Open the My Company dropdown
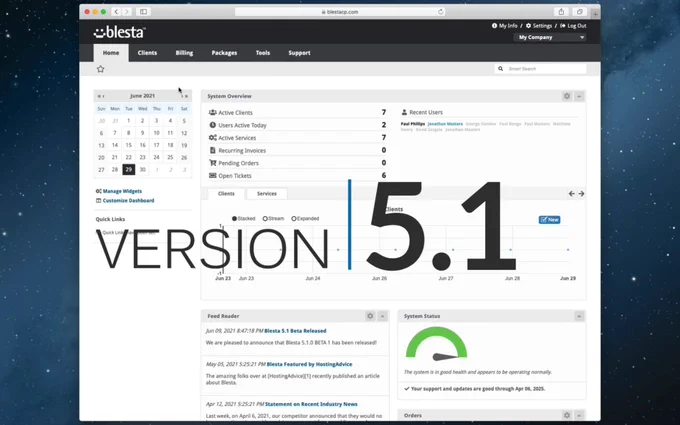The height and width of the screenshot is (425, 680). click(x=550, y=37)
